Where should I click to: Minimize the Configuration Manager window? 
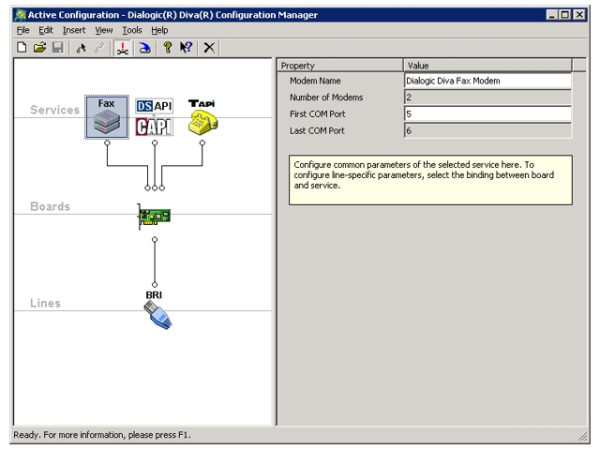point(551,15)
